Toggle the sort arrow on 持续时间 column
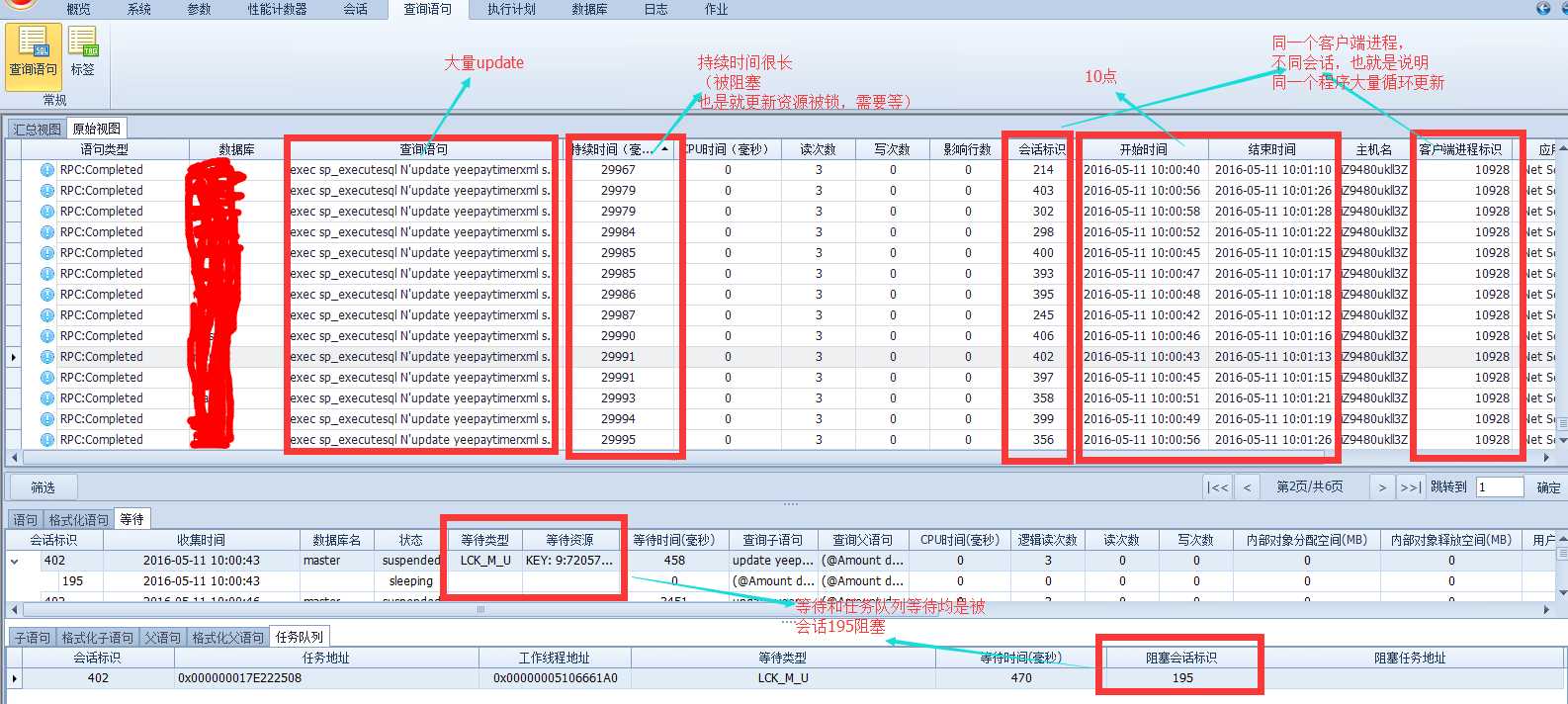Screen dimensions: 1568x704 665,149
